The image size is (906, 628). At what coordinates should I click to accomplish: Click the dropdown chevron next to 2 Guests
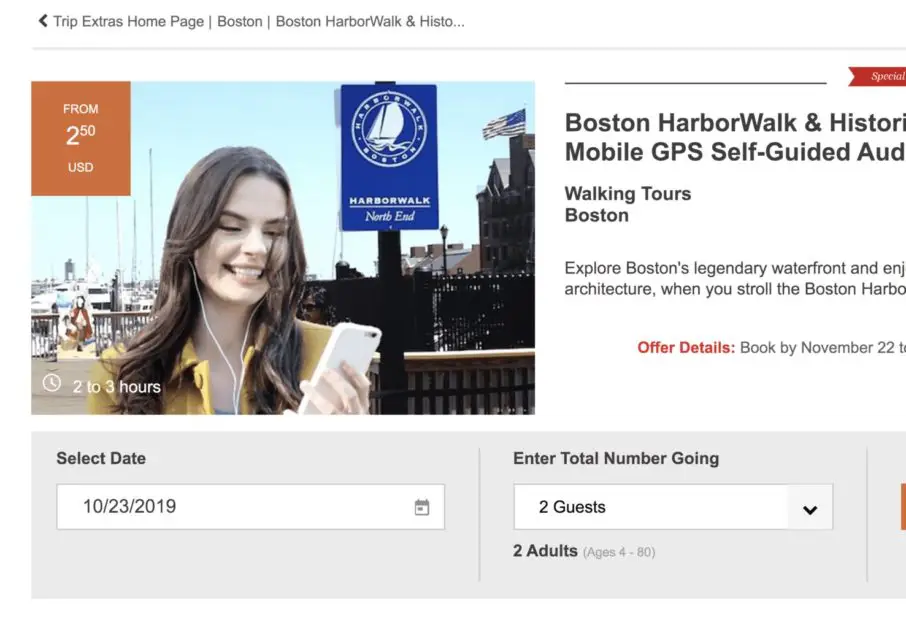click(810, 507)
